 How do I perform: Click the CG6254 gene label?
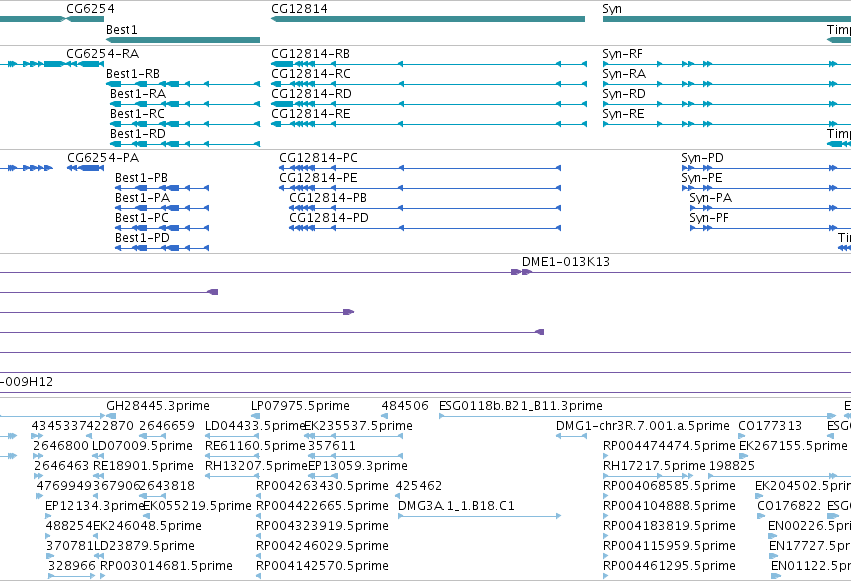tap(90, 9)
